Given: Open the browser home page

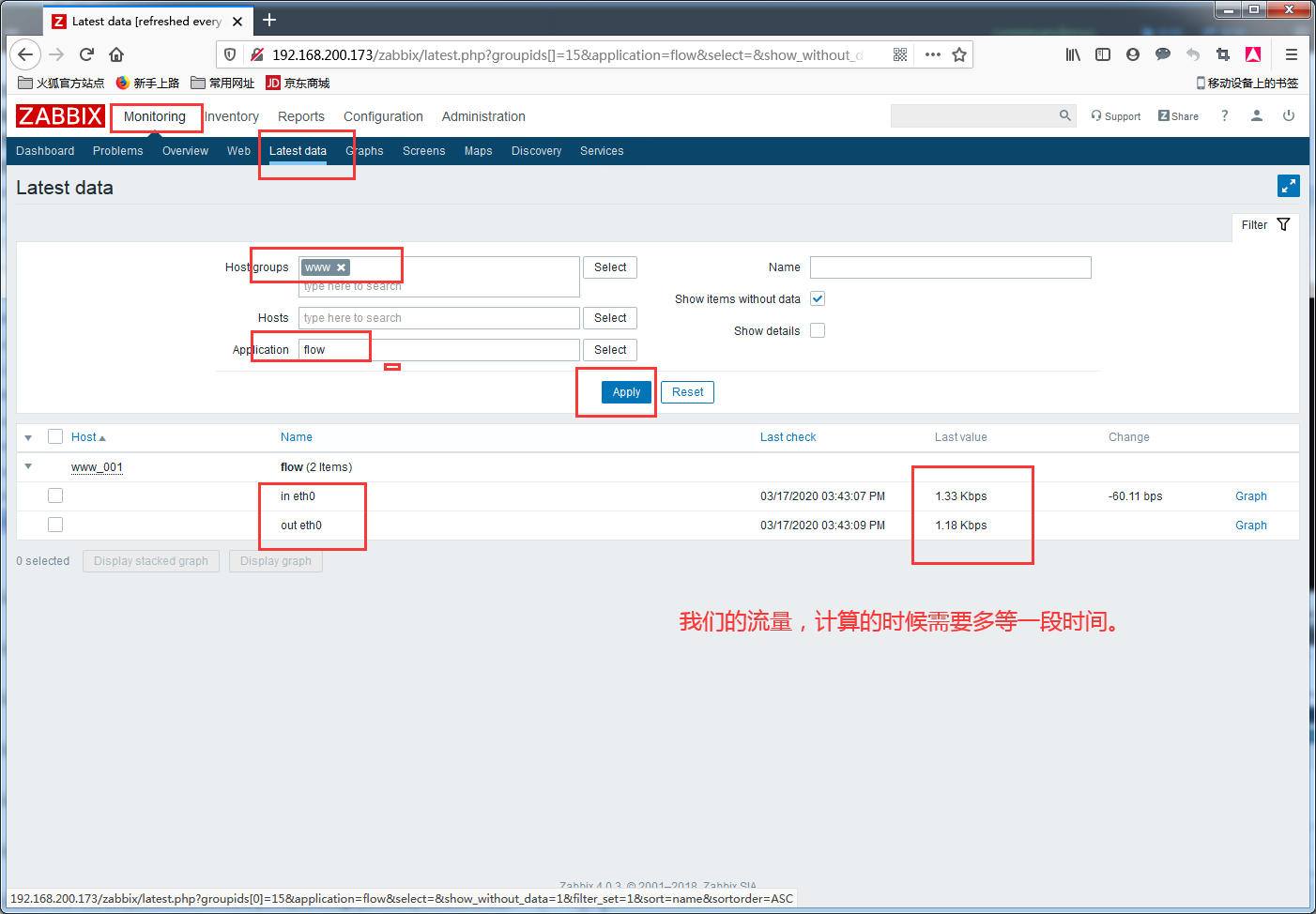Looking at the screenshot, I should [116, 54].
